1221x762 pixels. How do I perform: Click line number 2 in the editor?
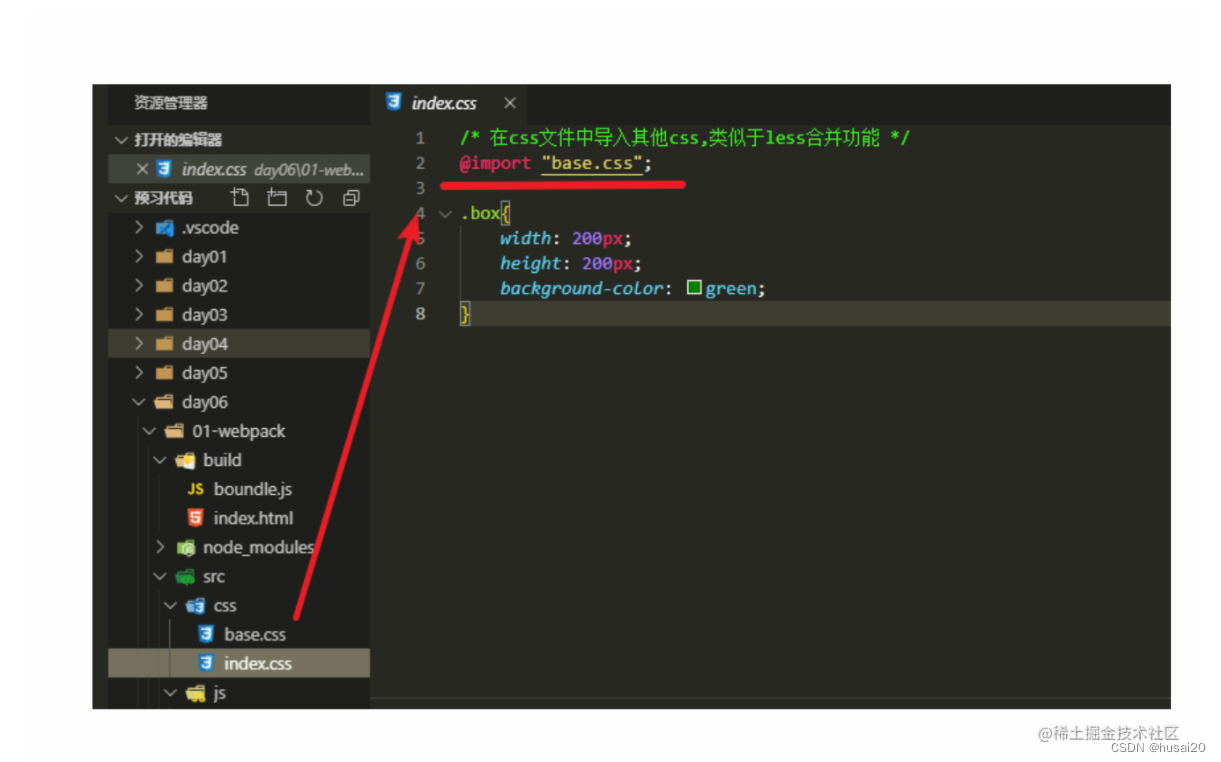tap(420, 163)
